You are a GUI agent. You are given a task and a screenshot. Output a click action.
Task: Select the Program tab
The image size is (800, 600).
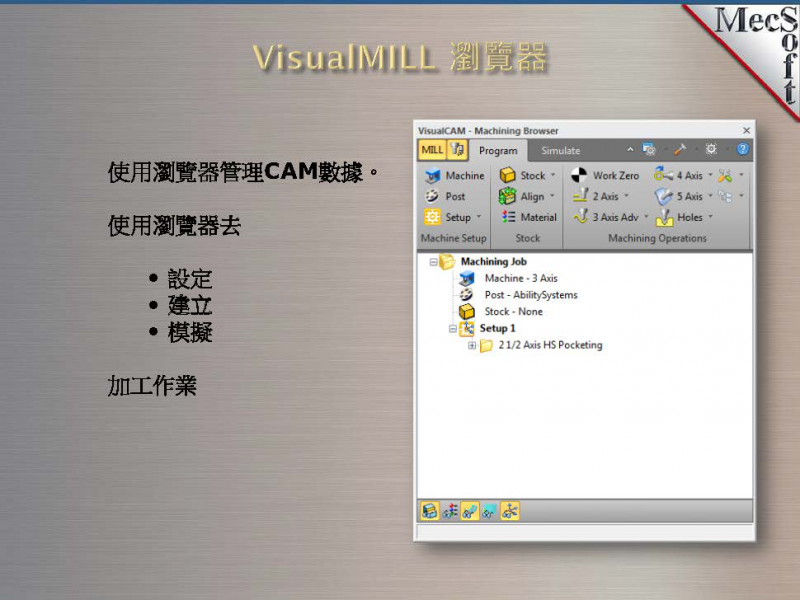pyautogui.click(x=498, y=151)
